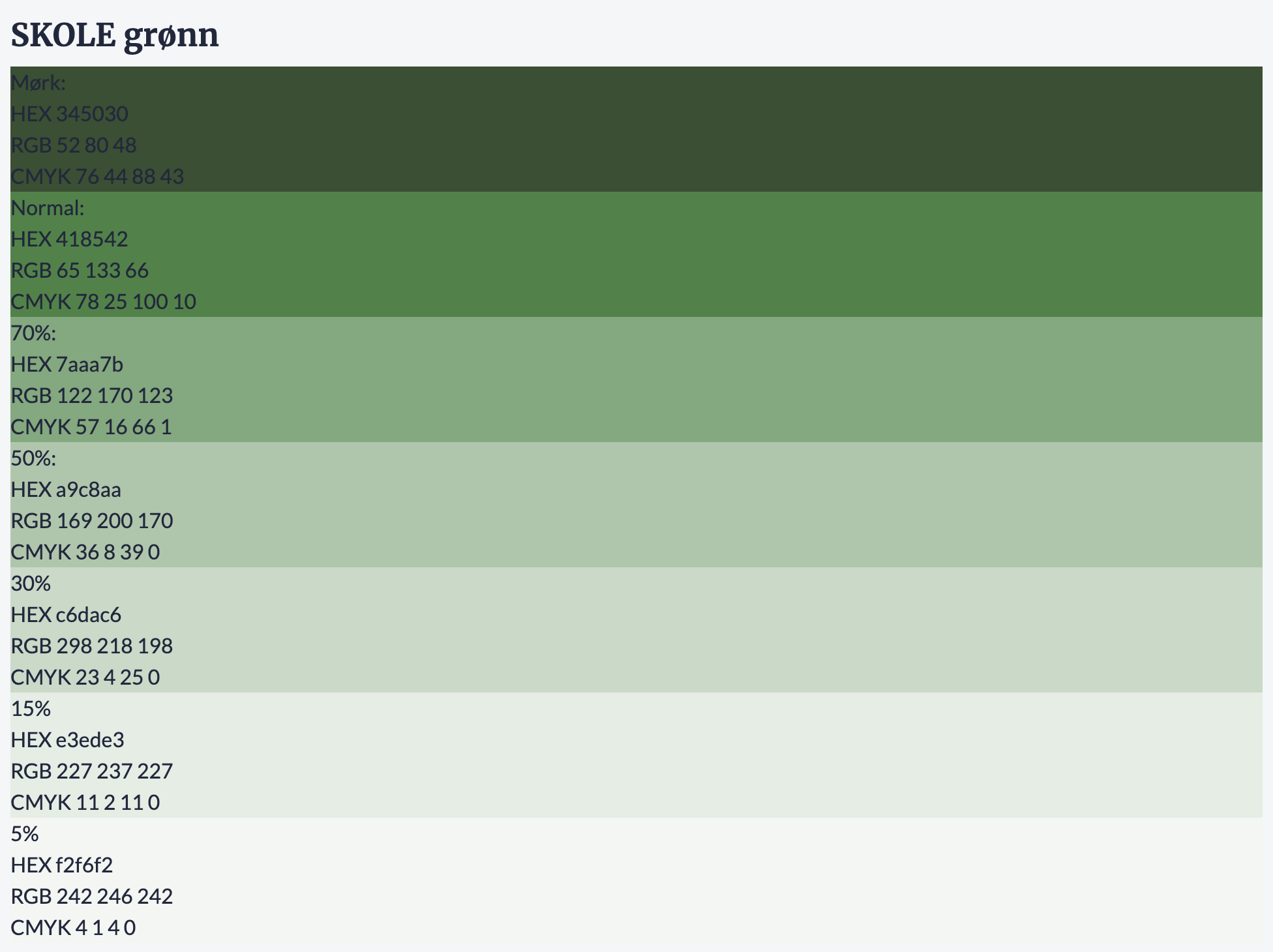Click the HEX 7aaa7b value

tap(67, 364)
